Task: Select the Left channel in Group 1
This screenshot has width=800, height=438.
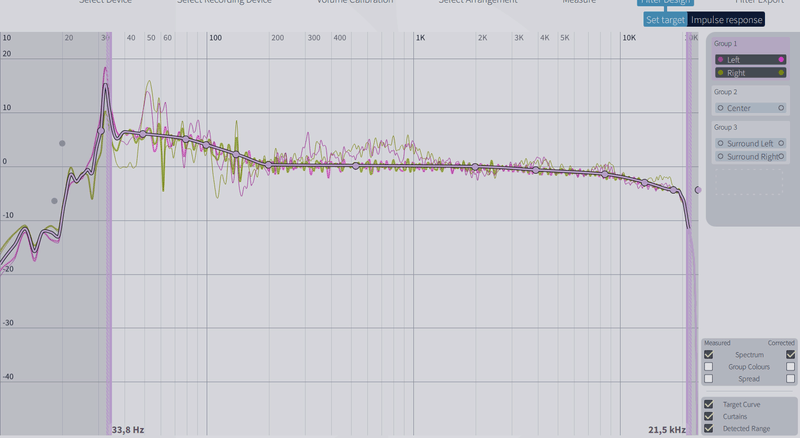Action: [750, 60]
